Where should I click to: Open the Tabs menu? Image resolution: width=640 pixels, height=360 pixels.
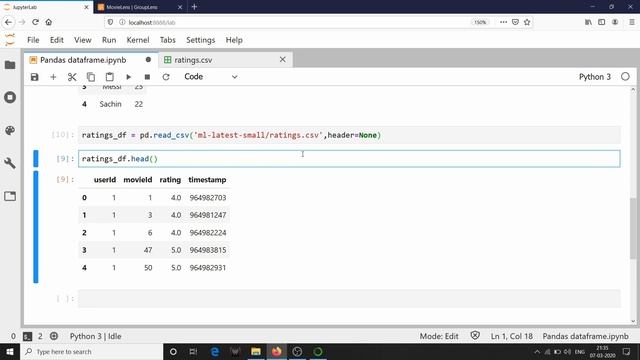[167, 40]
